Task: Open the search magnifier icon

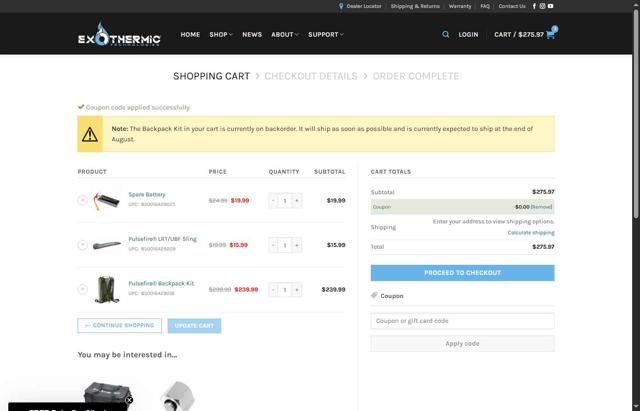Action: click(445, 35)
